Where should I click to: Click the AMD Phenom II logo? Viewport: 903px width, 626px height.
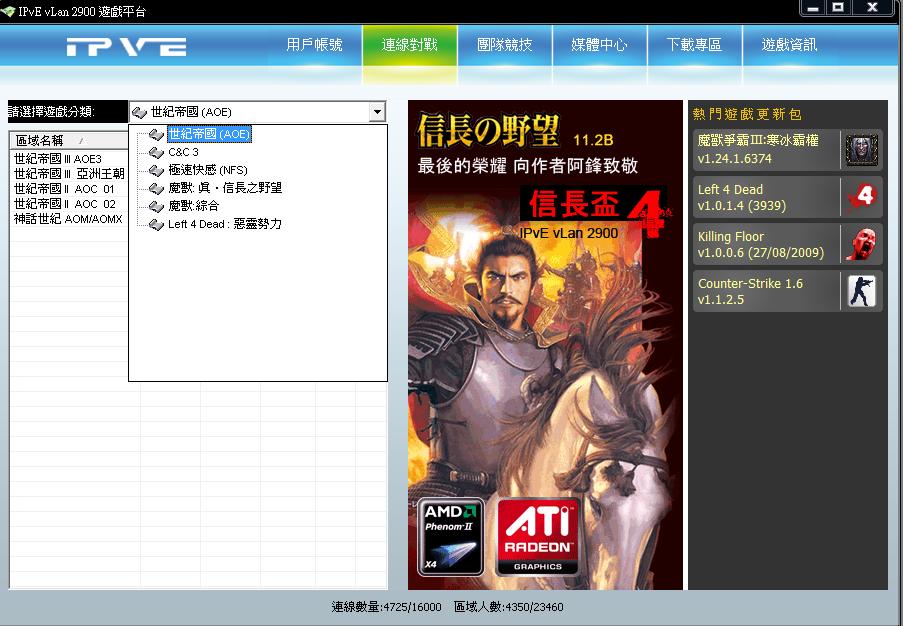click(450, 537)
